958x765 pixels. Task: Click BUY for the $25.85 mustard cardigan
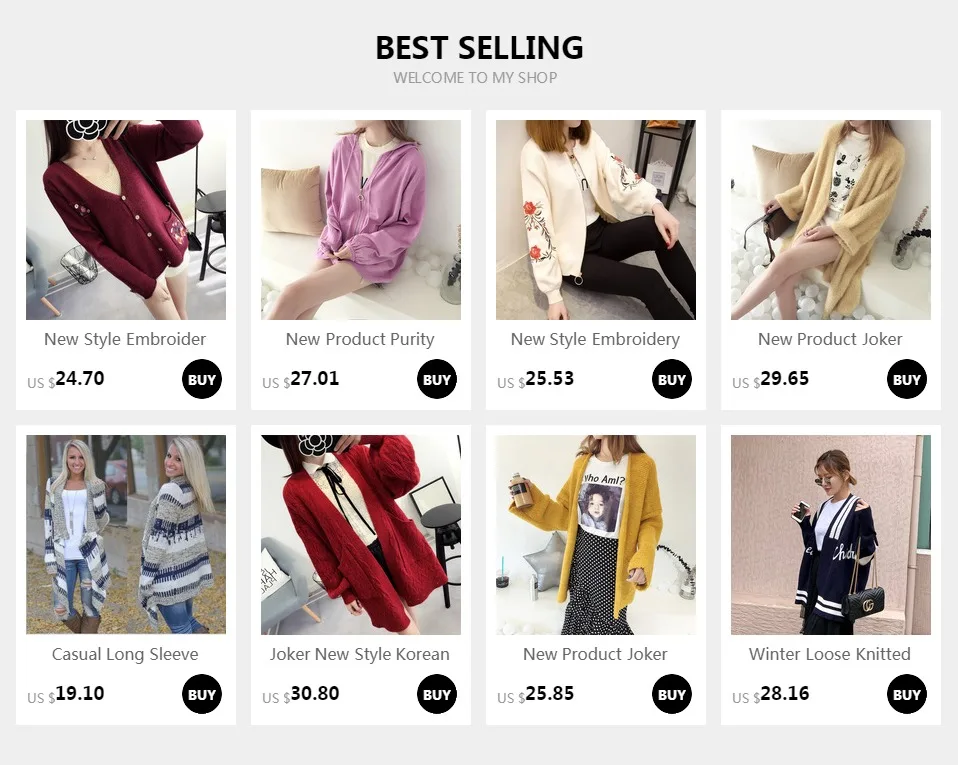(671, 694)
